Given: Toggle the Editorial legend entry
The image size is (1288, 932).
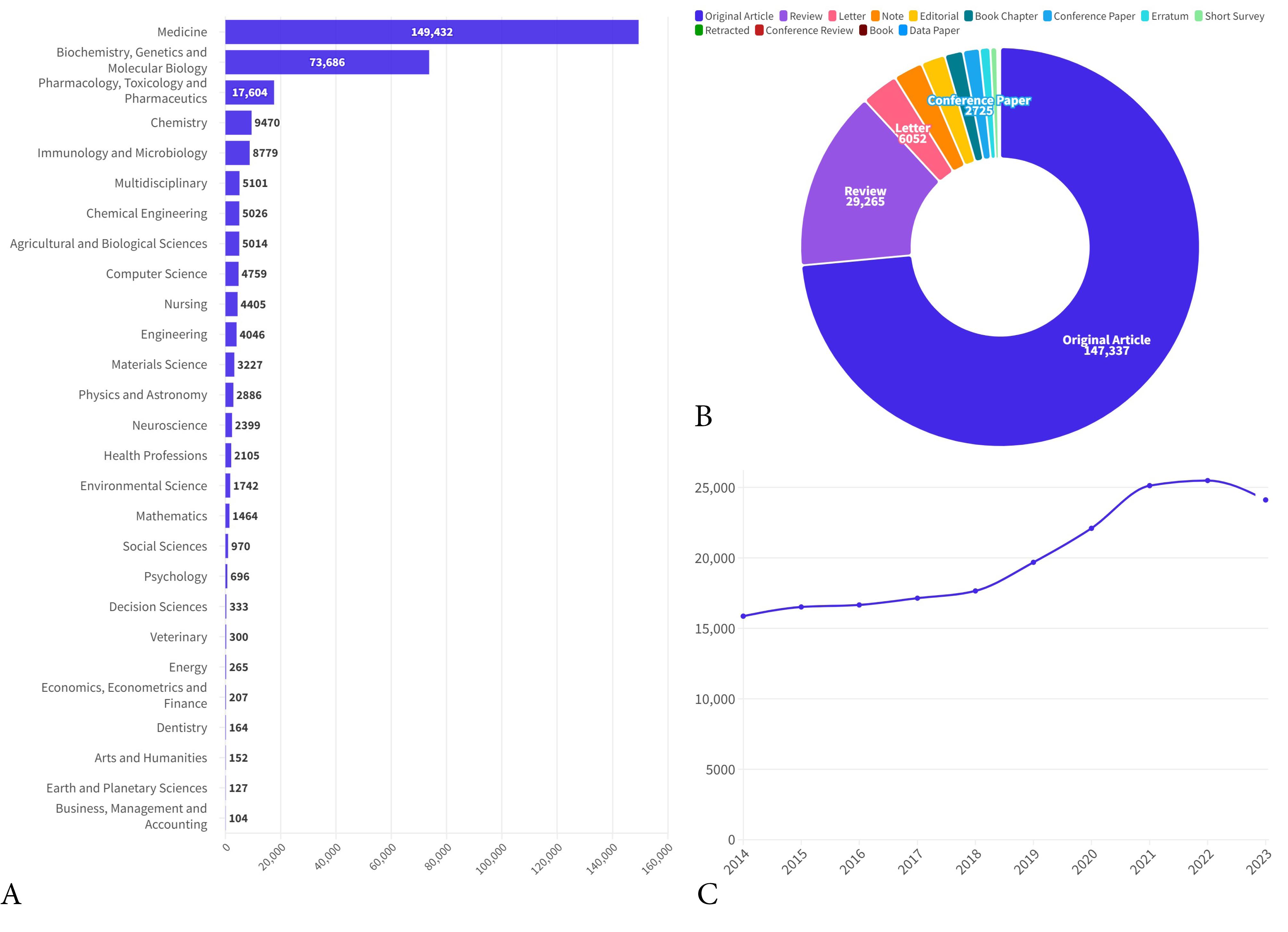Looking at the screenshot, I should (934, 16).
